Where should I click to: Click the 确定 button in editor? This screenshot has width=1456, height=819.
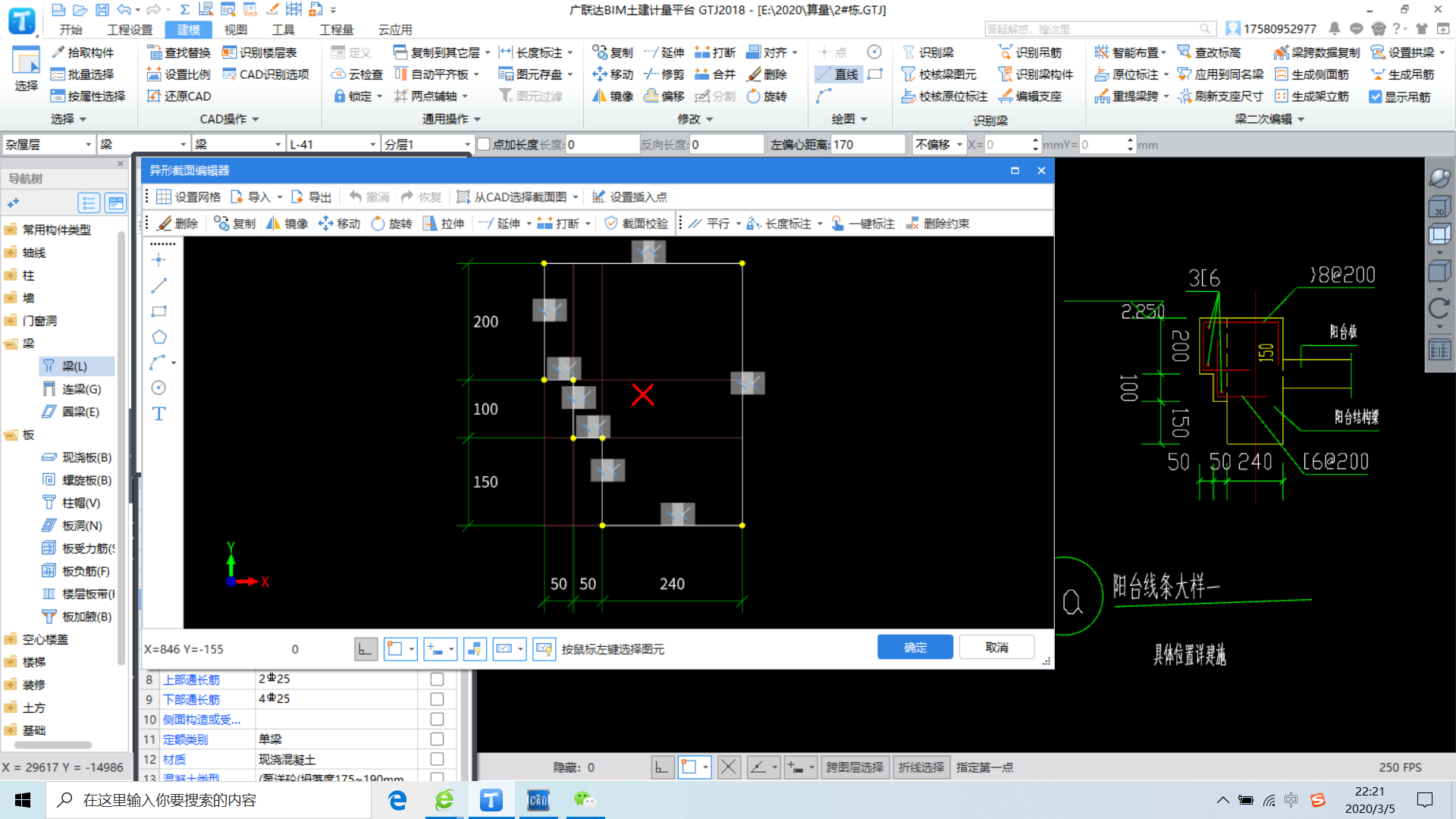(x=915, y=648)
